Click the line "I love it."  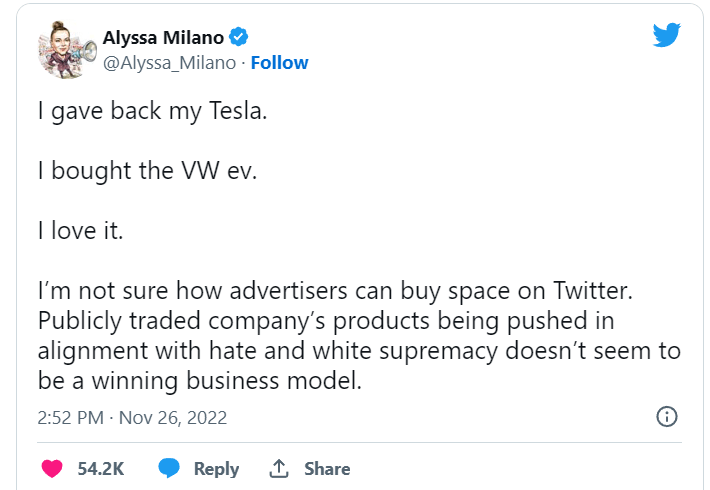(x=83, y=229)
